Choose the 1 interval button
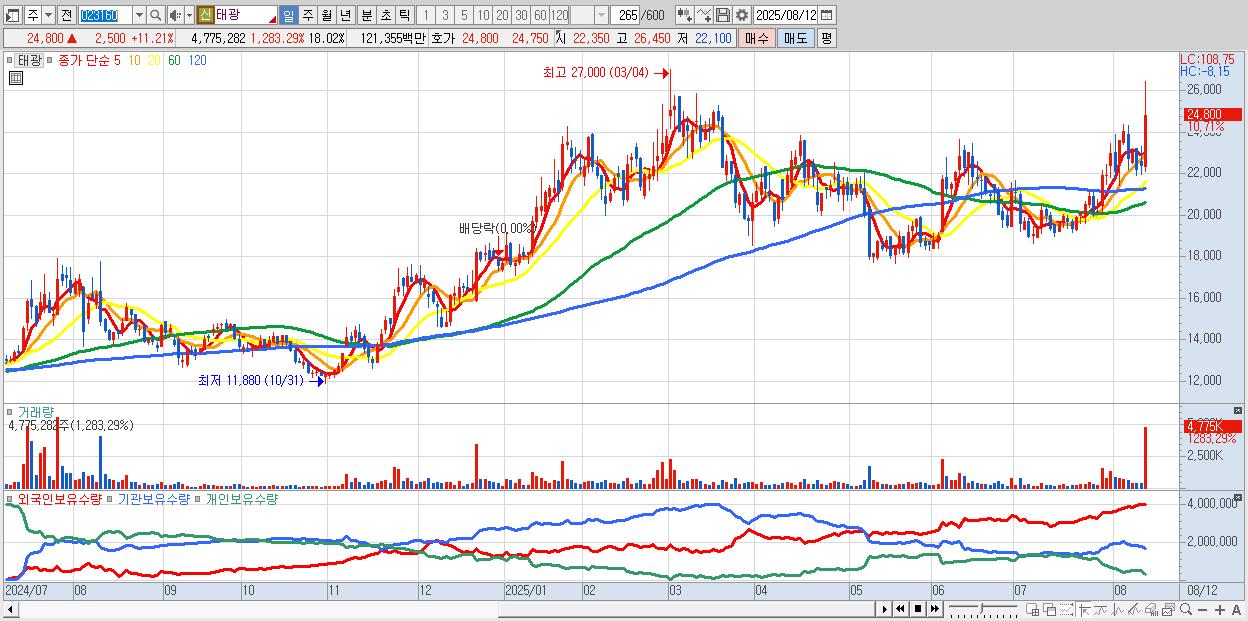The height and width of the screenshot is (621, 1248). (426, 15)
